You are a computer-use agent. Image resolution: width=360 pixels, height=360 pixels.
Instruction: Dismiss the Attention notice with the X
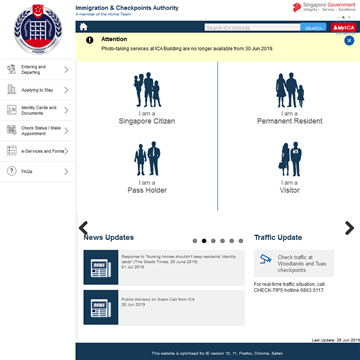click(x=349, y=41)
